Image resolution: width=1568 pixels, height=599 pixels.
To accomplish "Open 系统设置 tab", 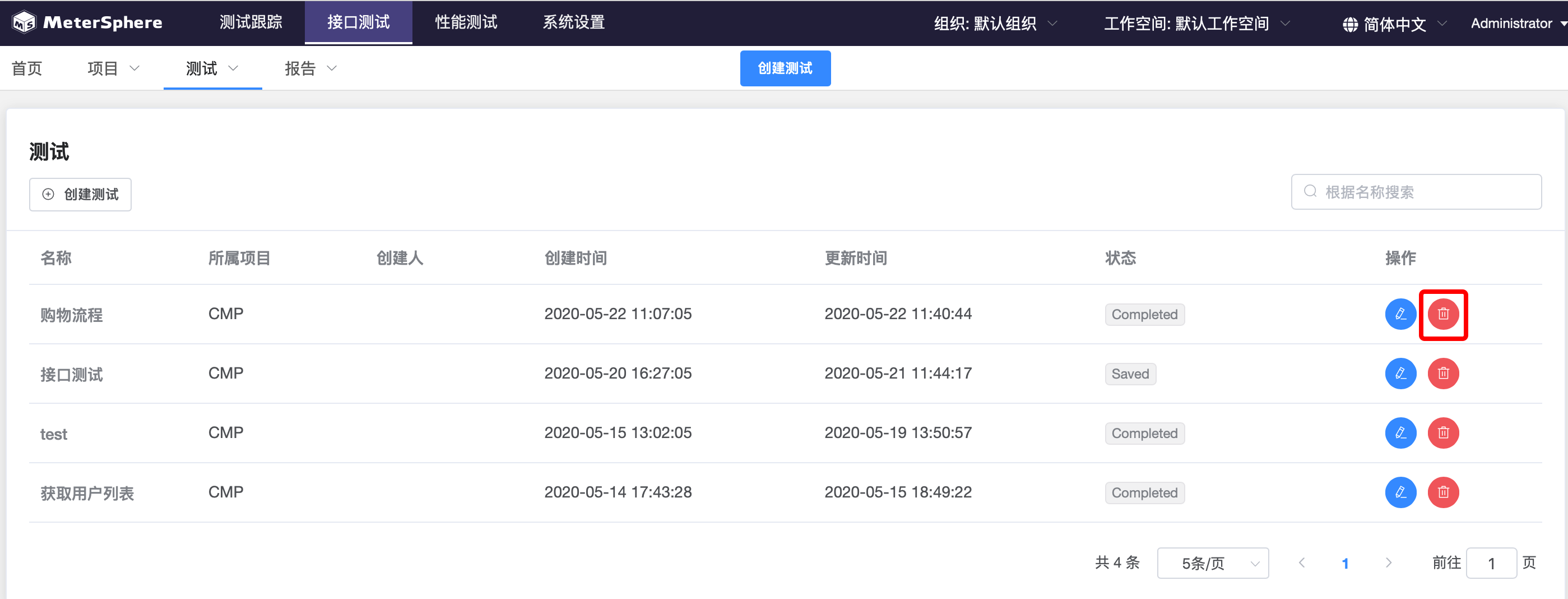I will point(573,22).
